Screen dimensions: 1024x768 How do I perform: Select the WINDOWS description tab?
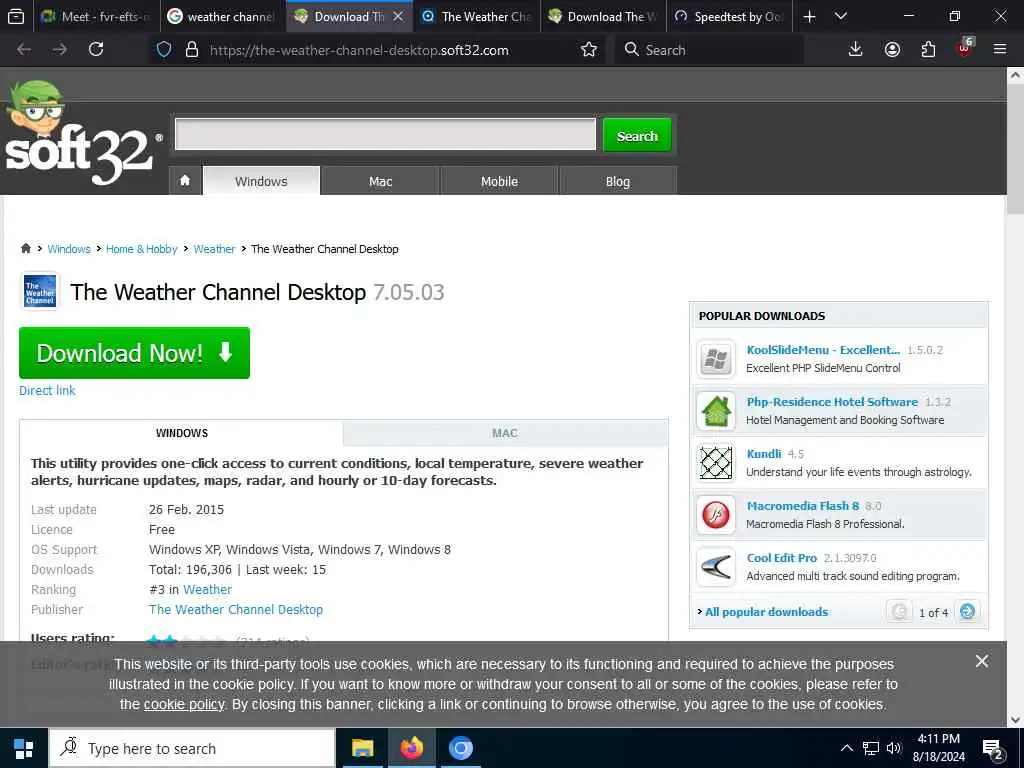tap(182, 433)
